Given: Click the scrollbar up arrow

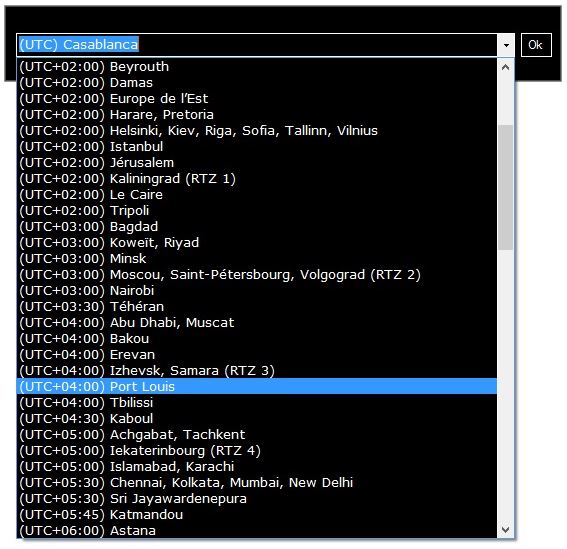Looking at the screenshot, I should click(x=506, y=67).
